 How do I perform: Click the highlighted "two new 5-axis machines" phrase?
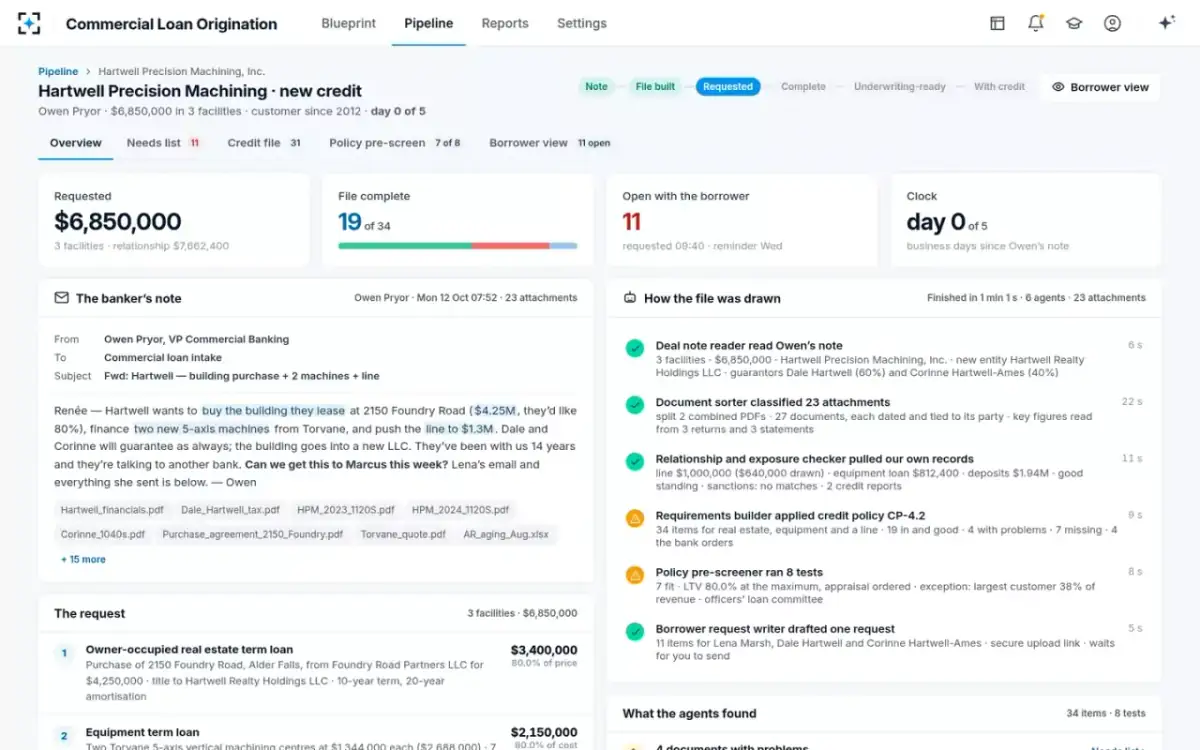coord(202,429)
